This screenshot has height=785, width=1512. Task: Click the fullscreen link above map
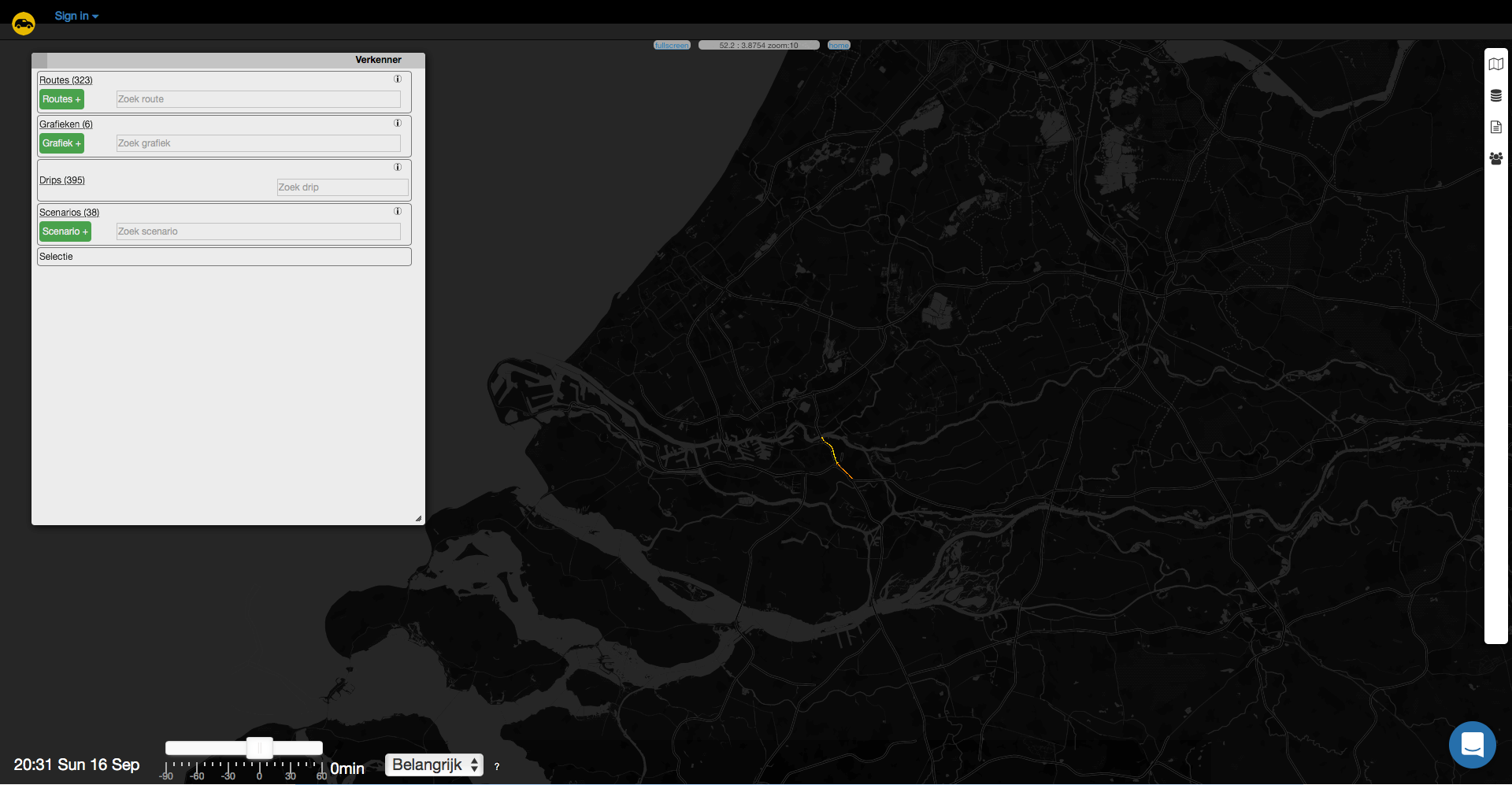672,46
